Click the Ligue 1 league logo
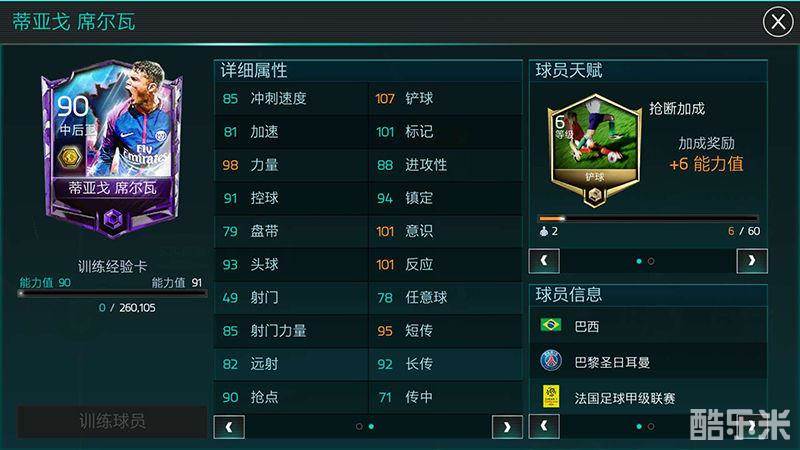Image resolution: width=800 pixels, height=450 pixels. pos(551,396)
